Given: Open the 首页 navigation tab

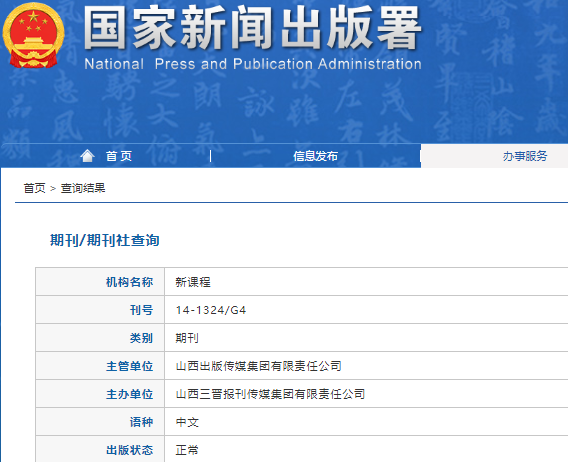Looking at the screenshot, I should tap(118, 156).
